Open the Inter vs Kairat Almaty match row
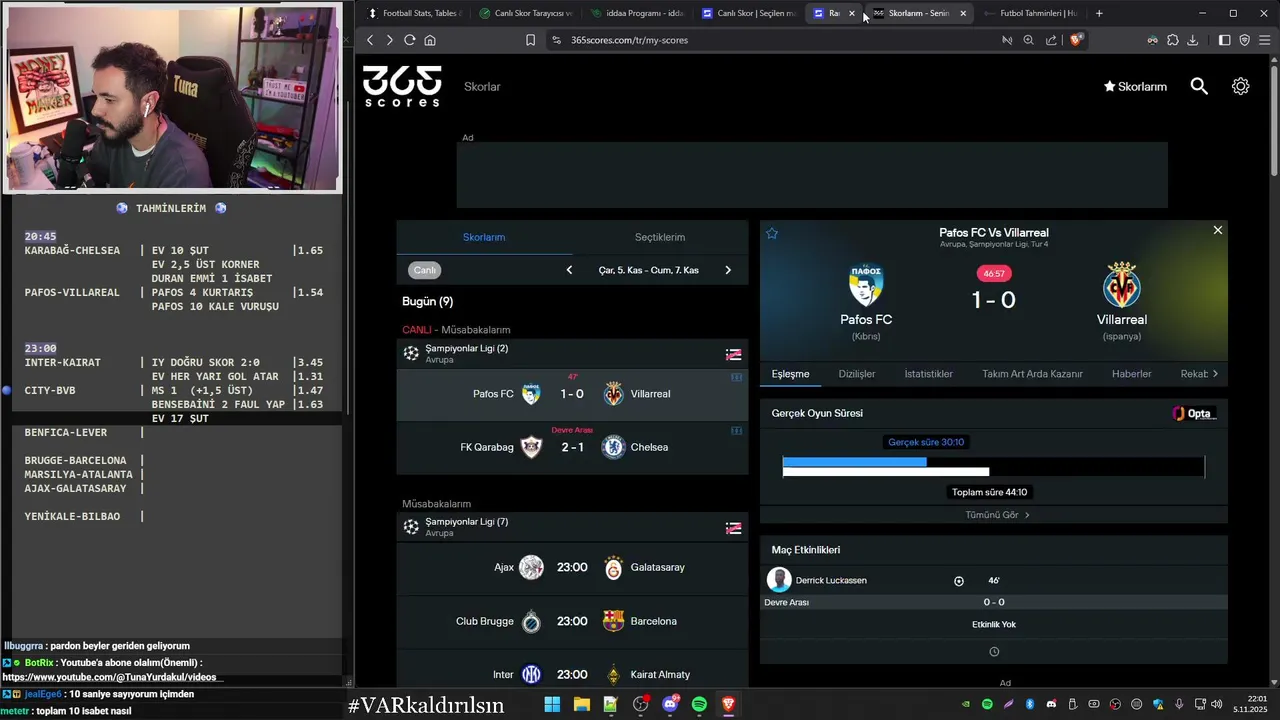The height and width of the screenshot is (720, 1280). tap(572, 674)
